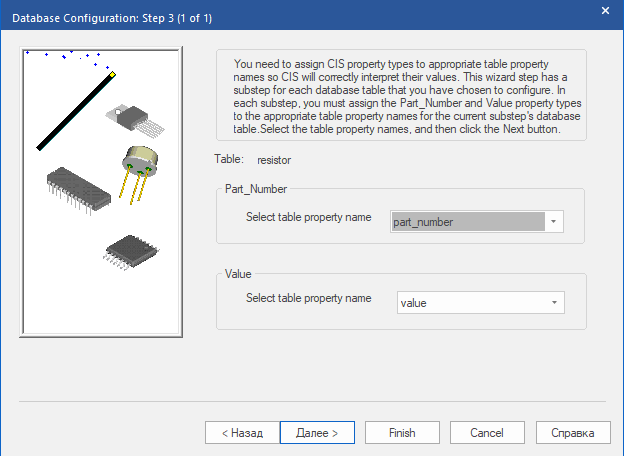Open help via the Справка button
This screenshot has width=624, height=456.
click(x=573, y=432)
